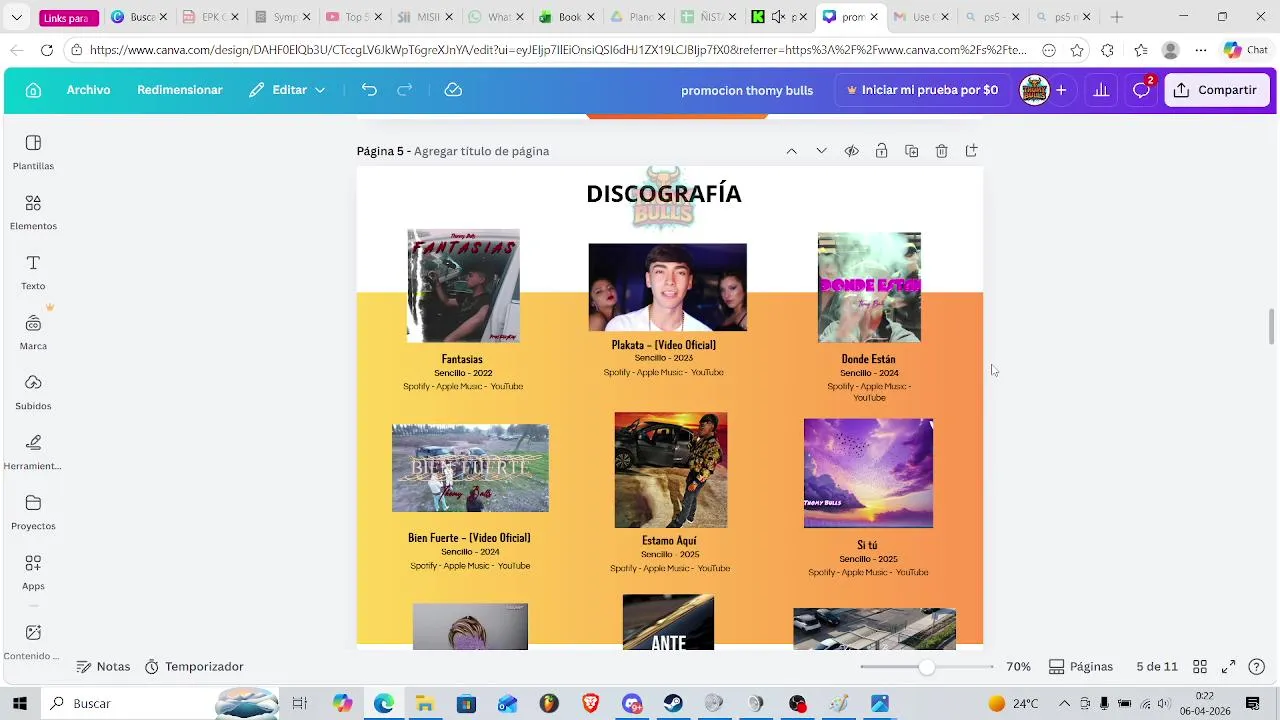1280x720 pixels.
Task: Check cloud save status icon
Action: tap(453, 90)
